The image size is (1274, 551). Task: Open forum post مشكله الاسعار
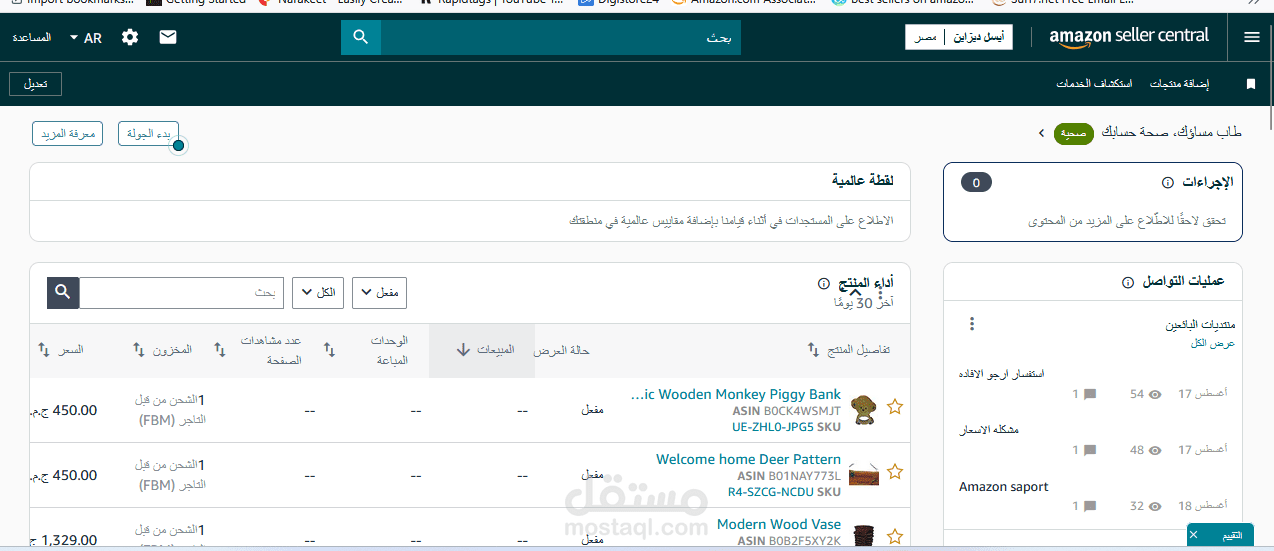(989, 430)
